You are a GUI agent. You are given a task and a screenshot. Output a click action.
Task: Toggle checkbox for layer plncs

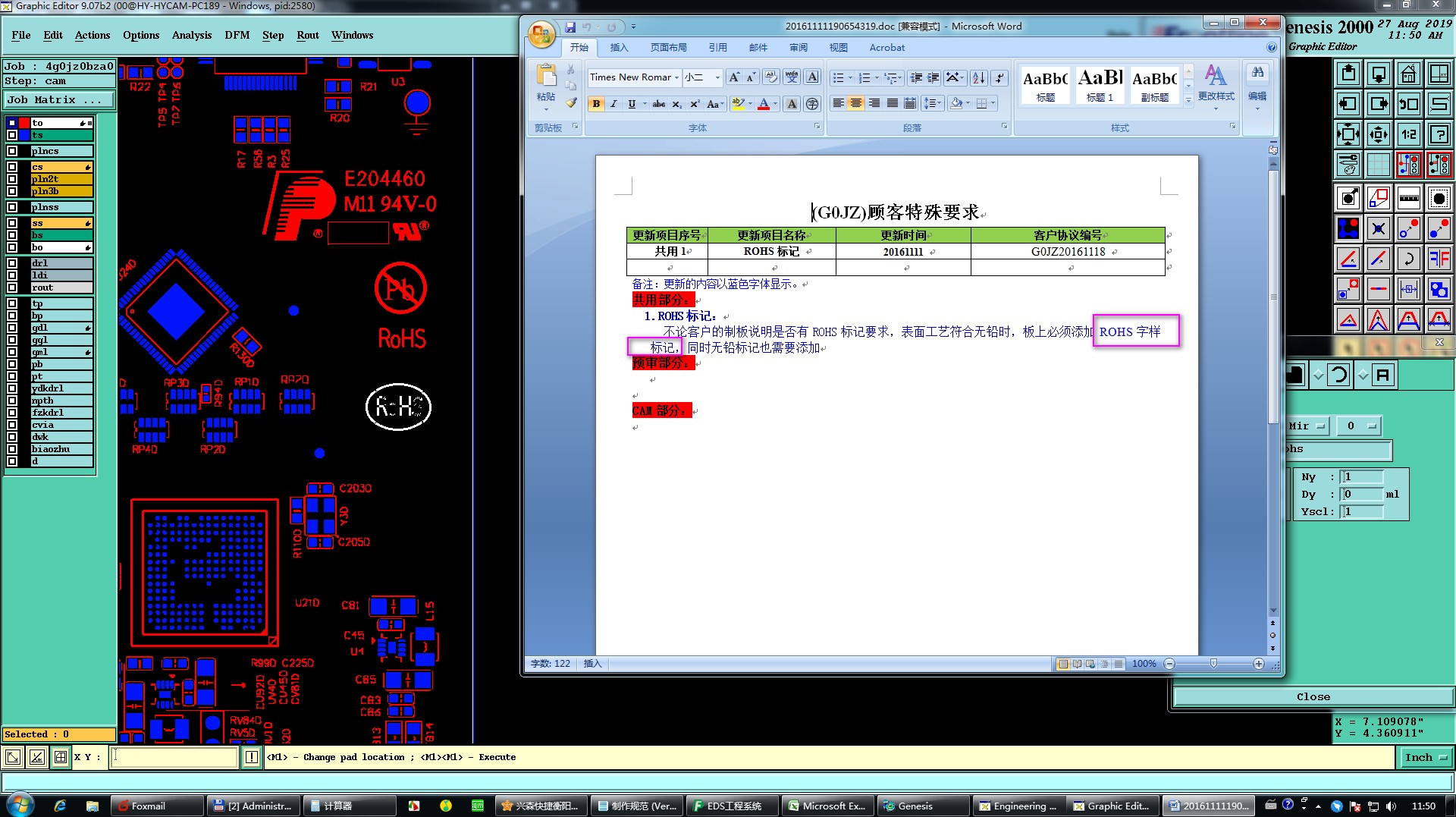(12, 151)
